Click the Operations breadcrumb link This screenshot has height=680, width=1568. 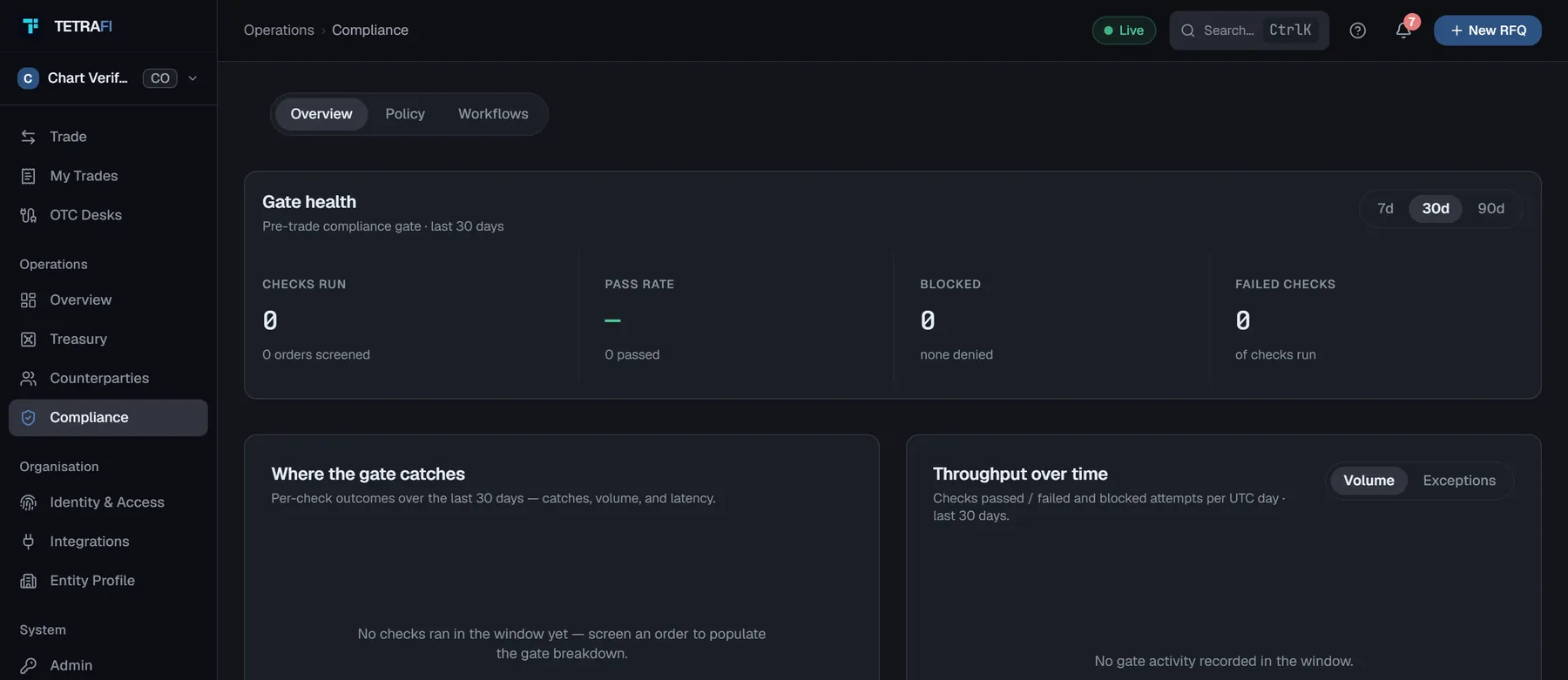pyautogui.click(x=279, y=30)
